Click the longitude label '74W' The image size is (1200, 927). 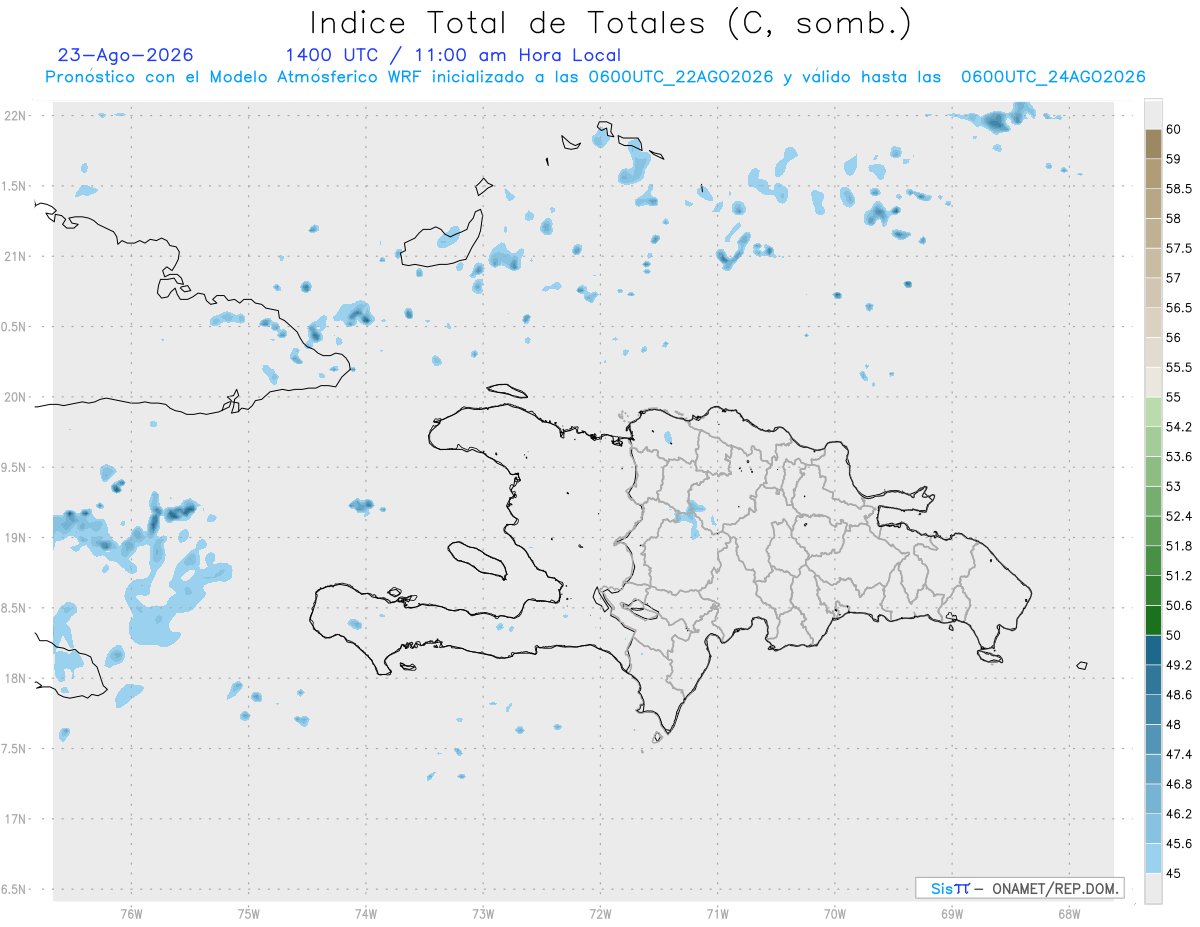pyautogui.click(x=365, y=913)
